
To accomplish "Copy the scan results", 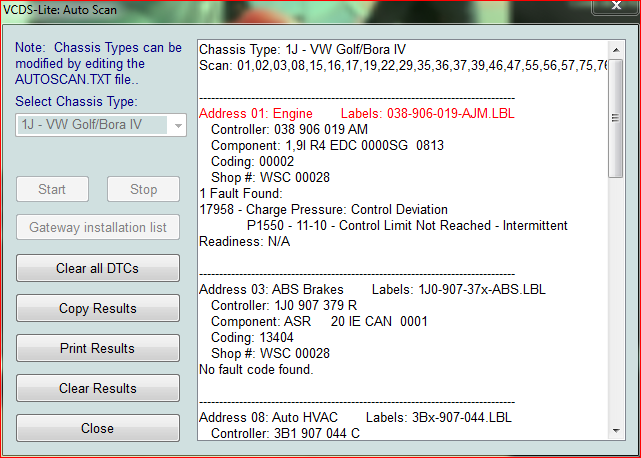I will pos(98,308).
